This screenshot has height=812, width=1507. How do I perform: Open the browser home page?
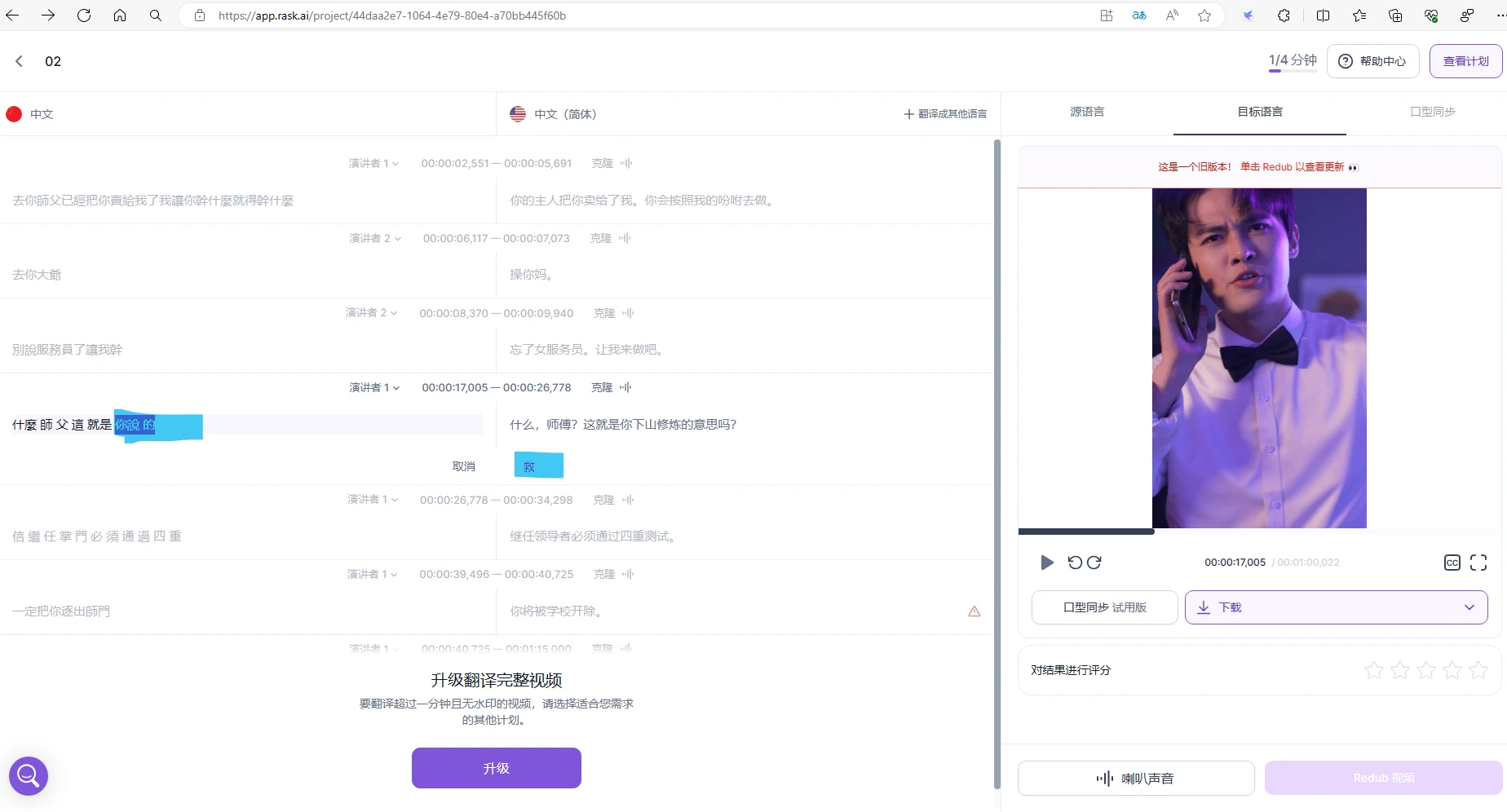coord(120,15)
